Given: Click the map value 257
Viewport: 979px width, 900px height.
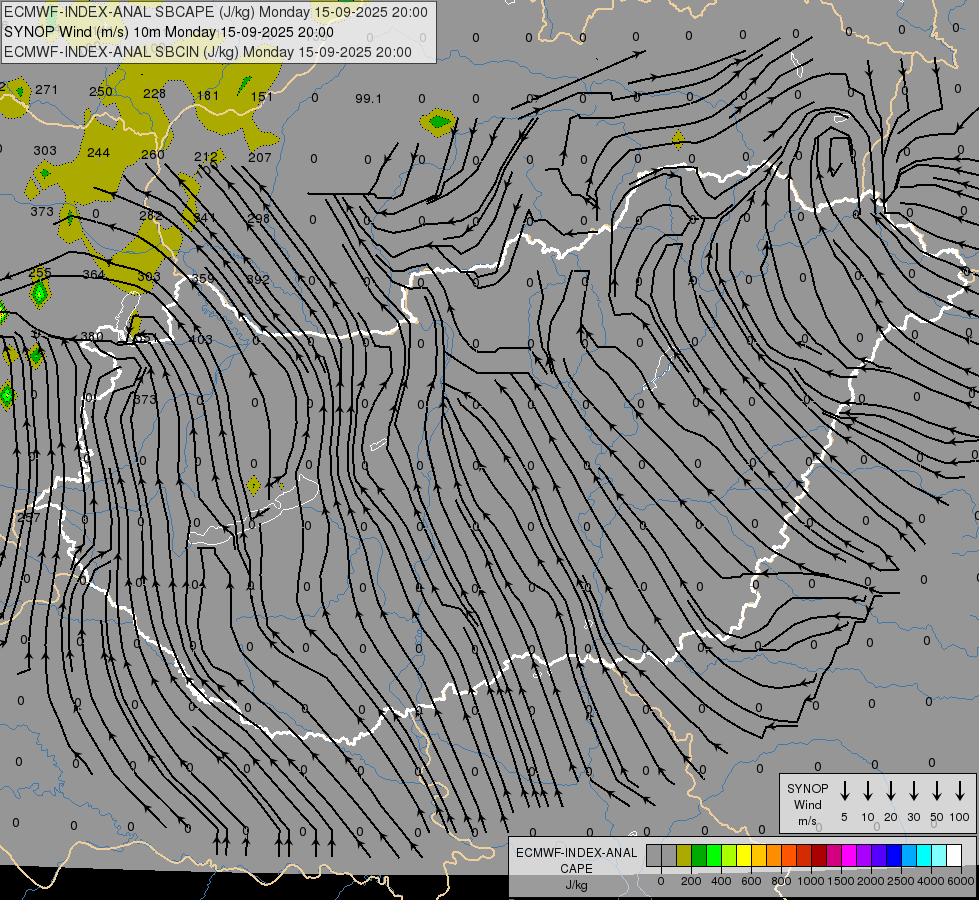Looking at the screenshot, I should (29, 517).
